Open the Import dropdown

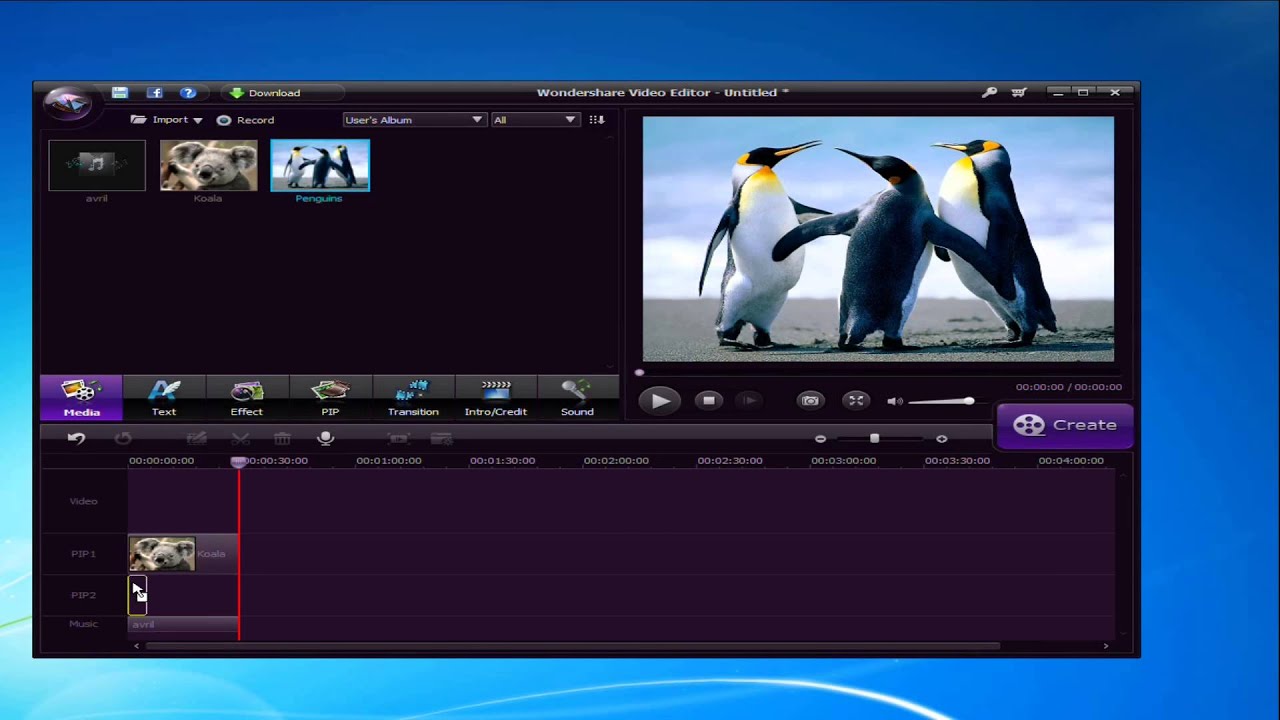click(166, 120)
